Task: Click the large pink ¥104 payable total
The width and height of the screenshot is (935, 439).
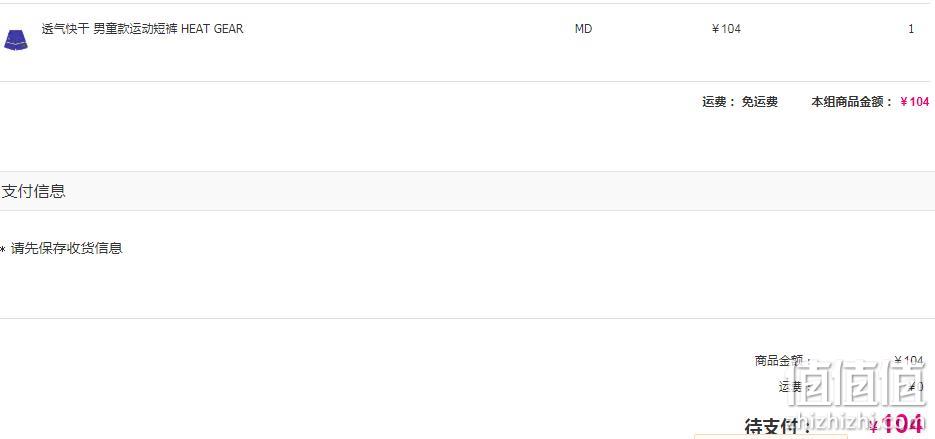Action: 896,424
